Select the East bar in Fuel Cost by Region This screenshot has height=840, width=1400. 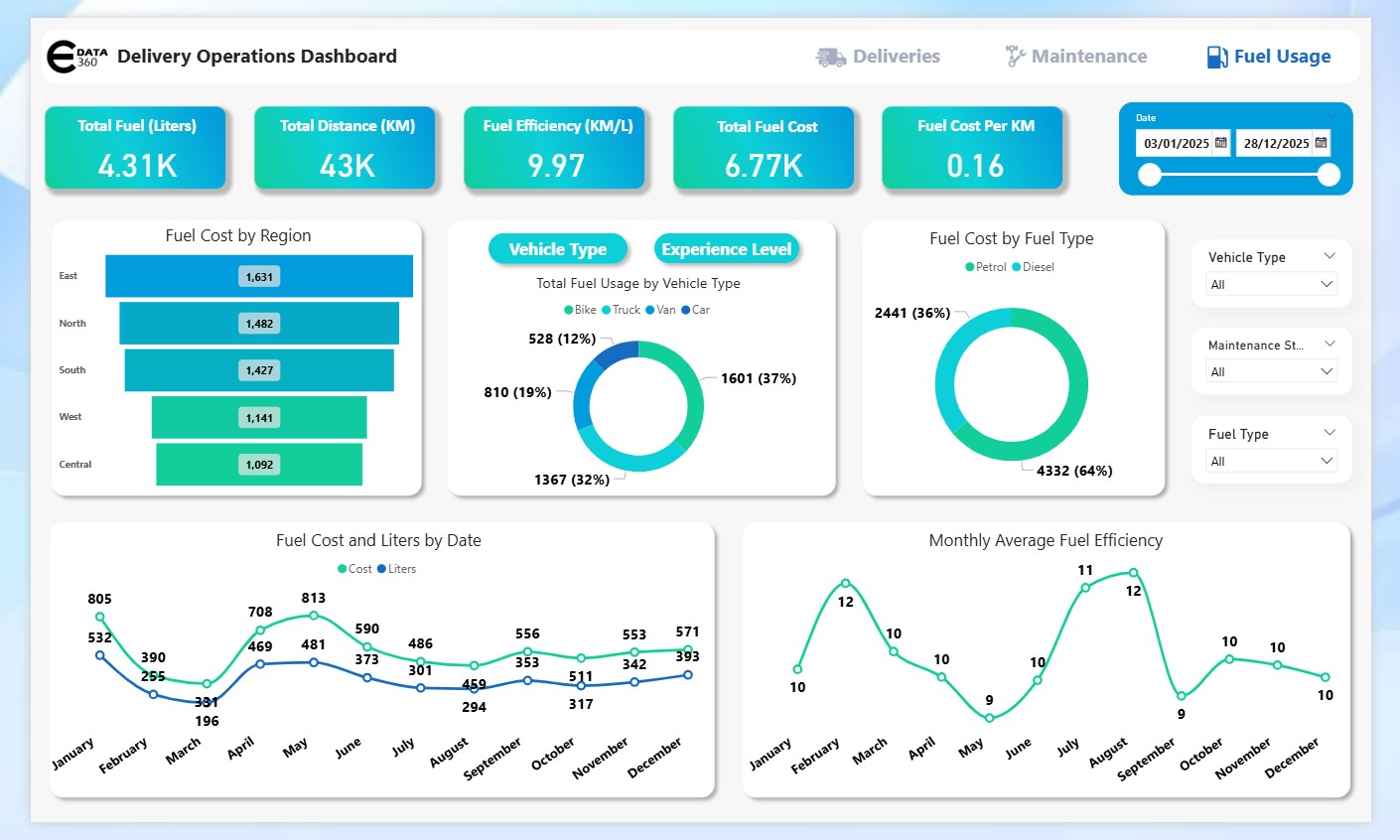pos(259,277)
